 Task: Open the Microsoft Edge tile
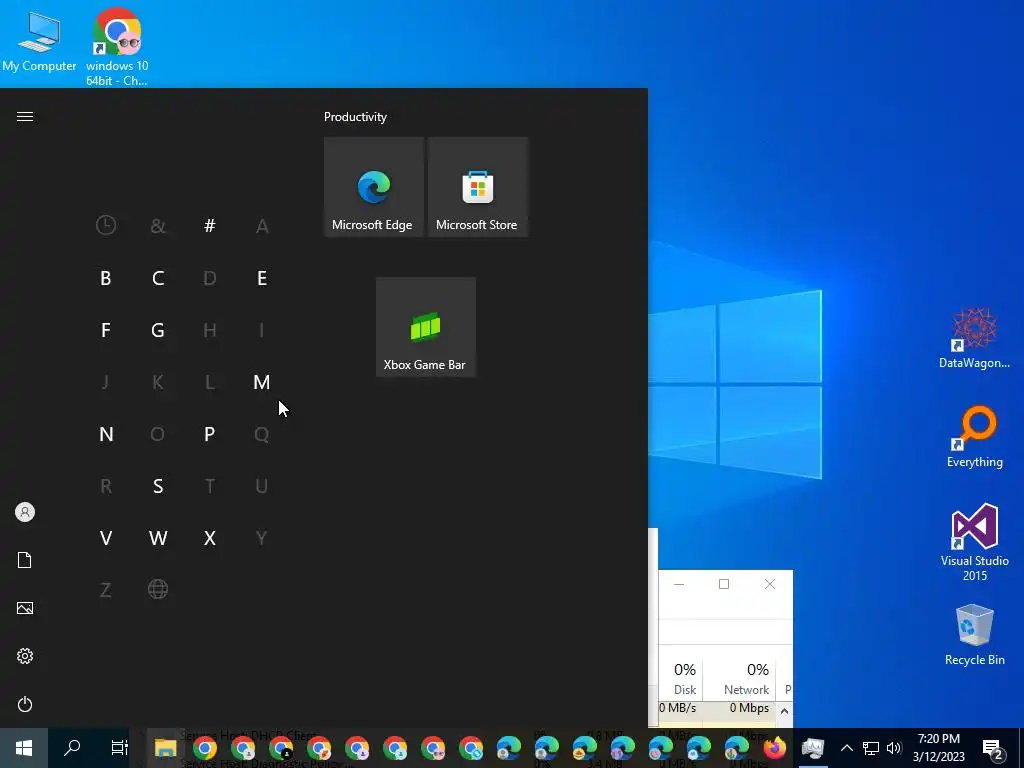pos(374,187)
